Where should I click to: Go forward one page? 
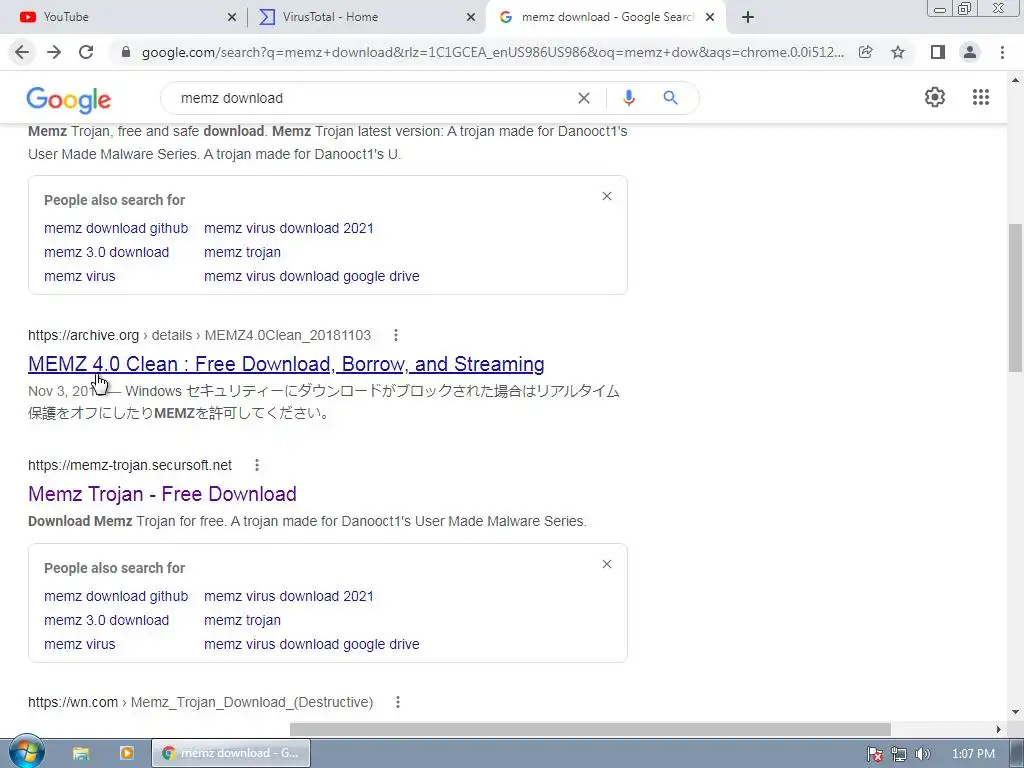coord(54,52)
